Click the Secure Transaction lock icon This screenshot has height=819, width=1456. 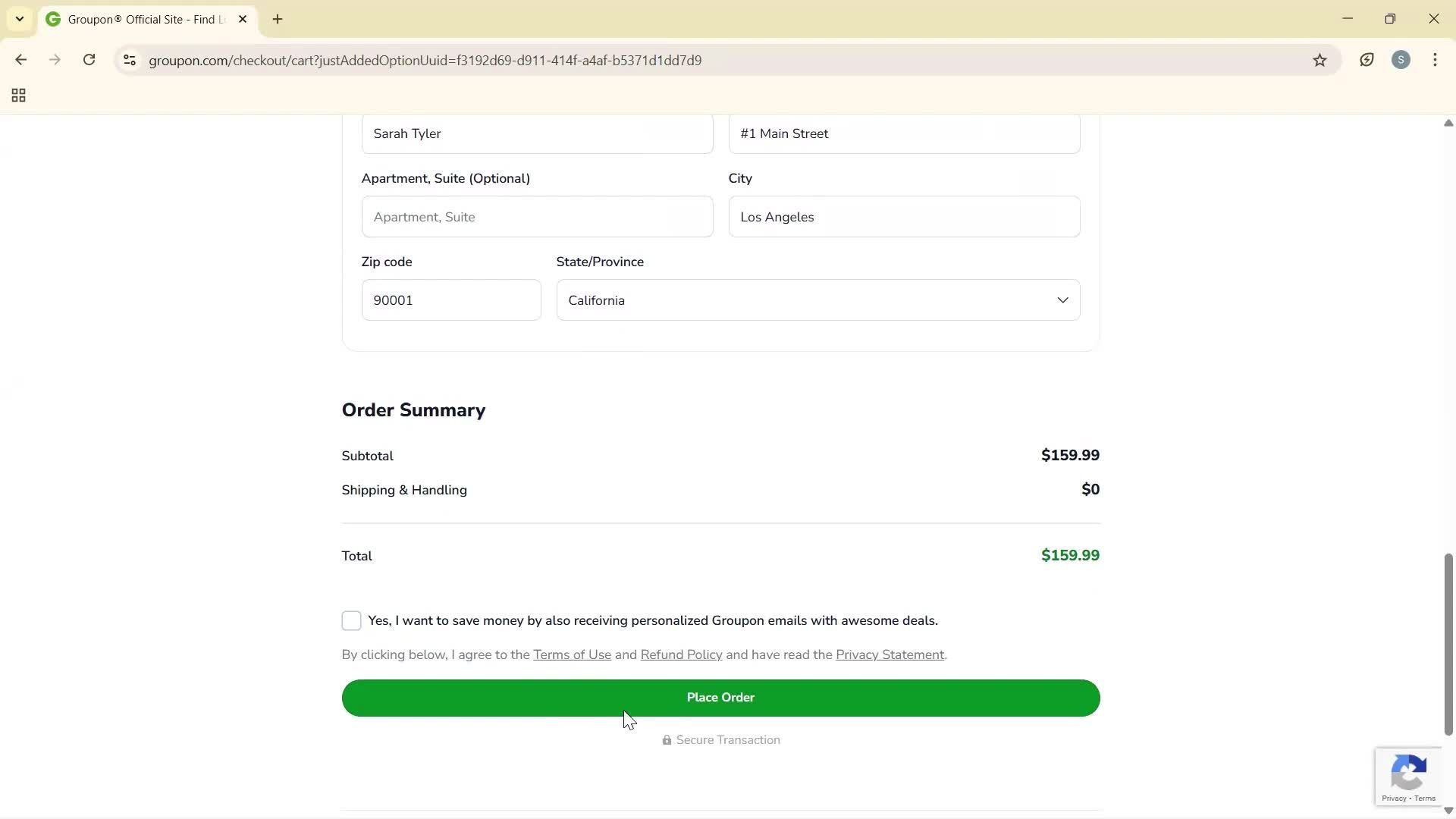tap(667, 740)
